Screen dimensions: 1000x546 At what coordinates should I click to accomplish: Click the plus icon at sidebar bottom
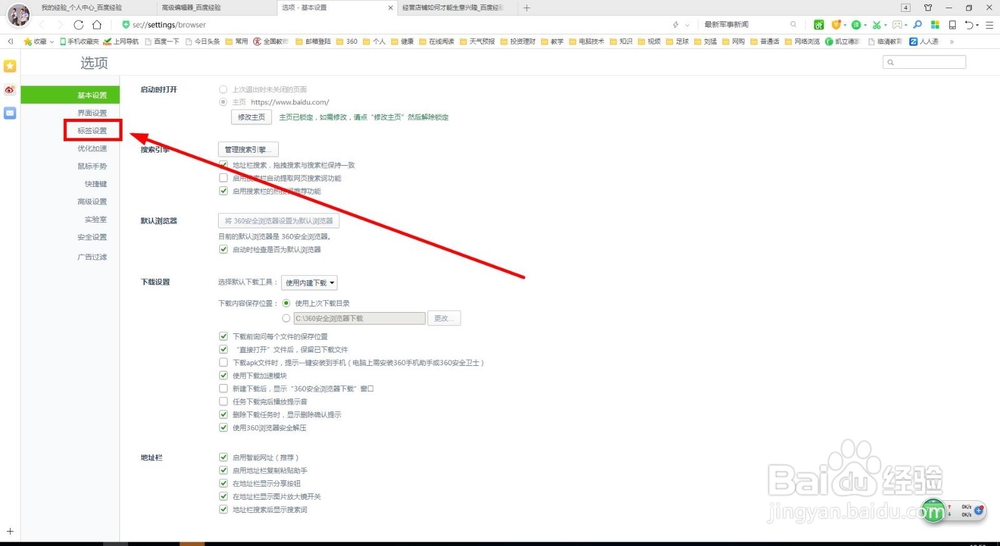click(10, 531)
